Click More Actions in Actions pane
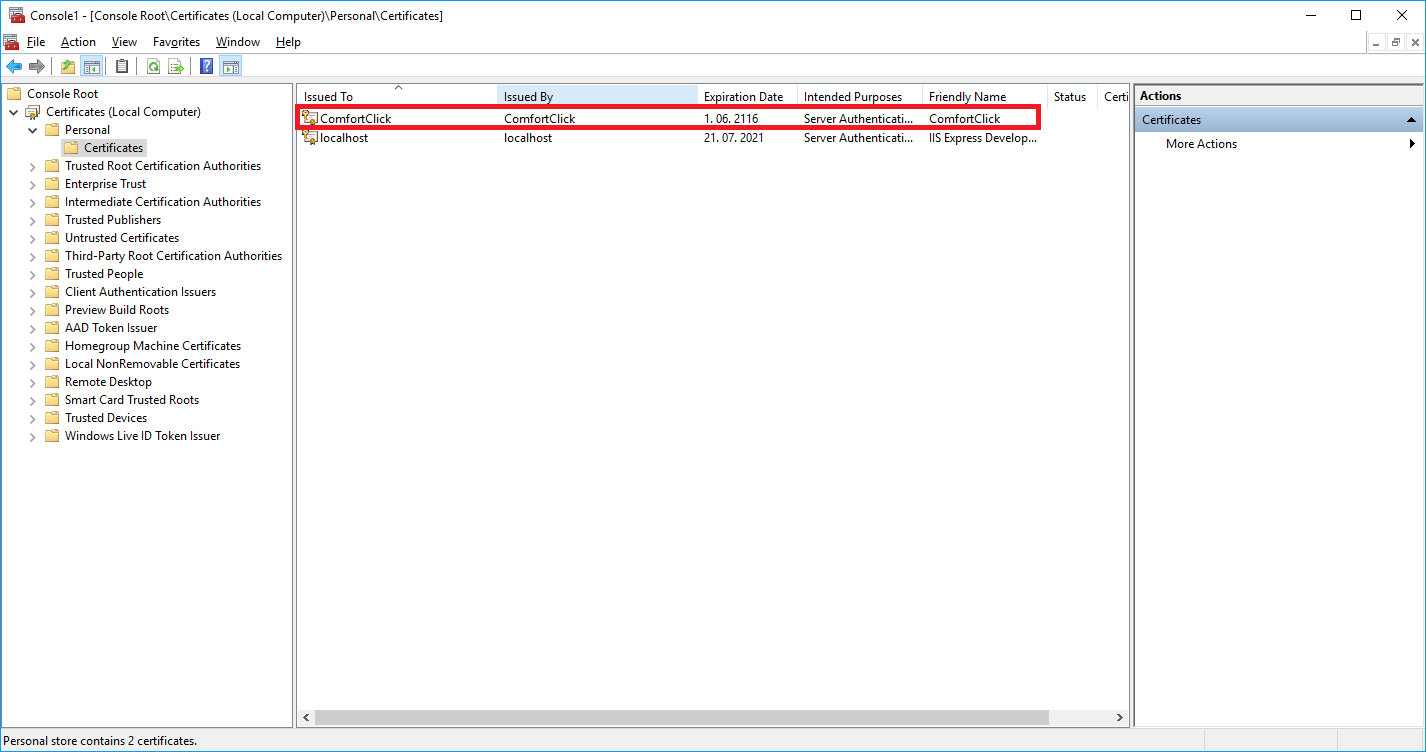Image resolution: width=1426 pixels, height=752 pixels. point(1201,144)
